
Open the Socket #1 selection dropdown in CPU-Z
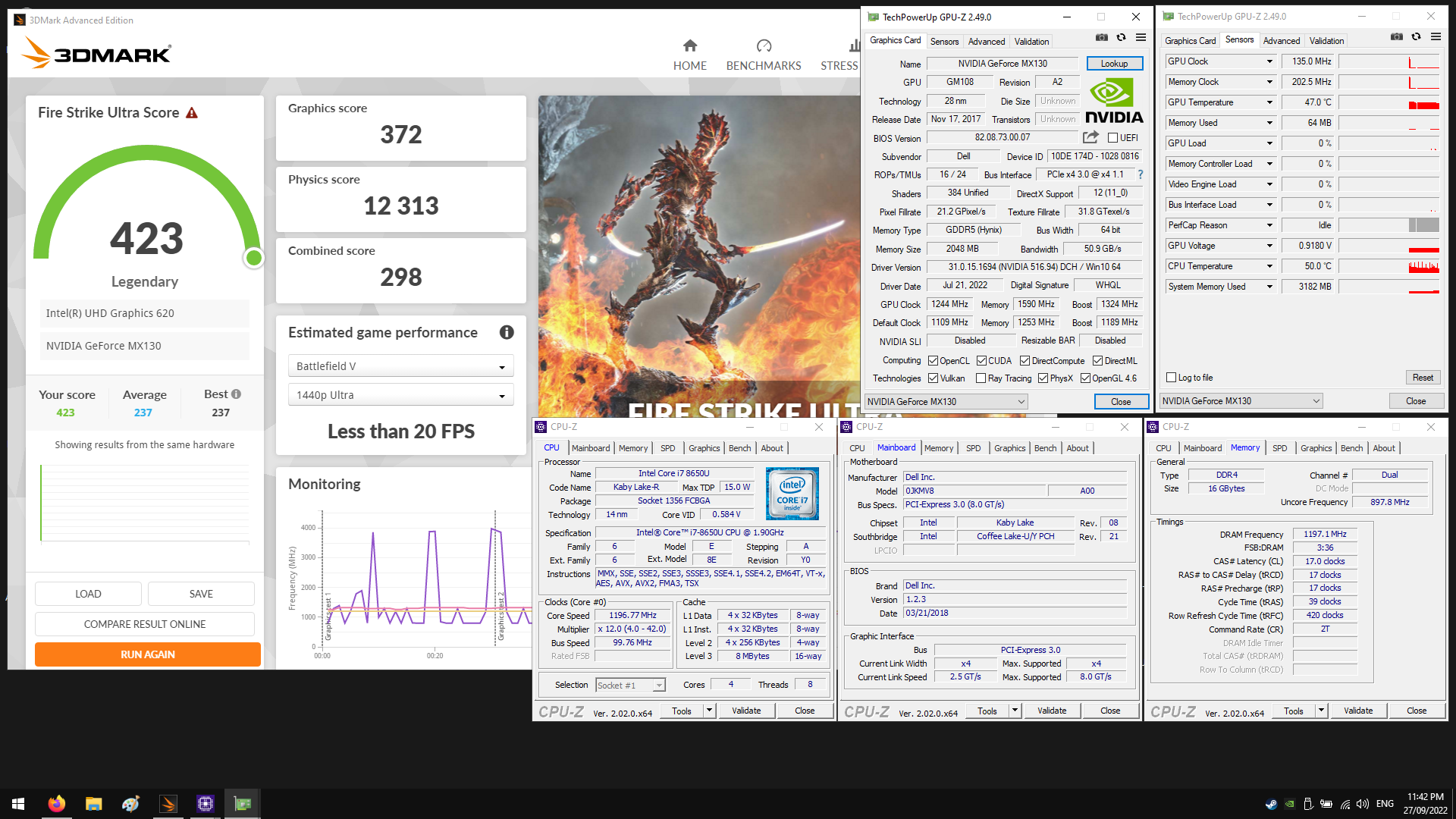click(x=630, y=686)
